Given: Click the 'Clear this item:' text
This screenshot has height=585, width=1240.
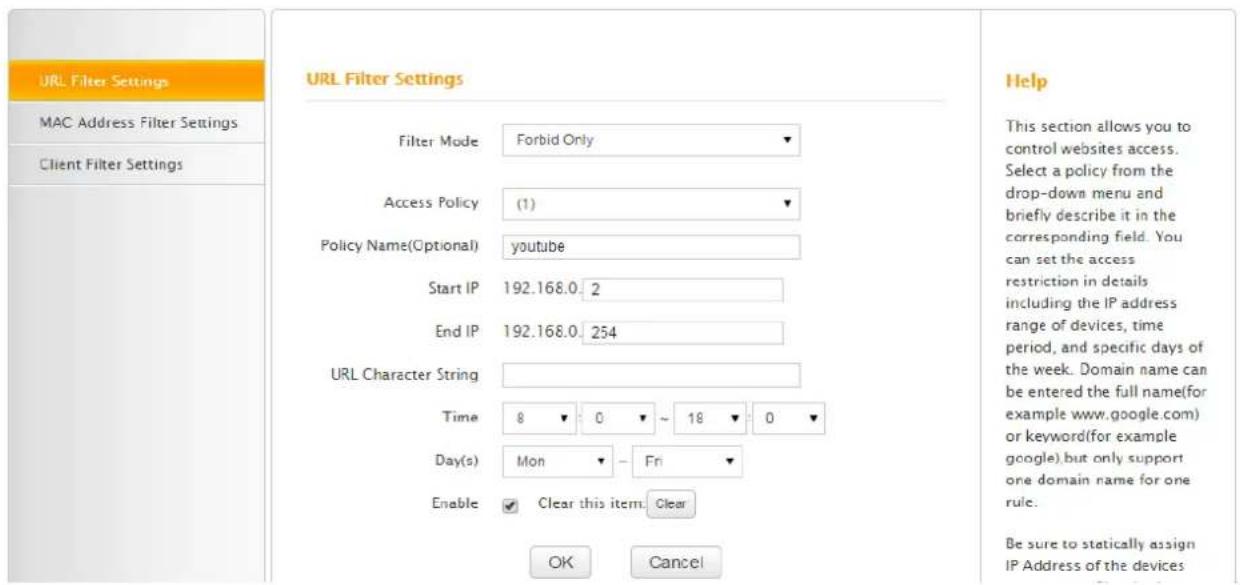Looking at the screenshot, I should click(591, 505).
